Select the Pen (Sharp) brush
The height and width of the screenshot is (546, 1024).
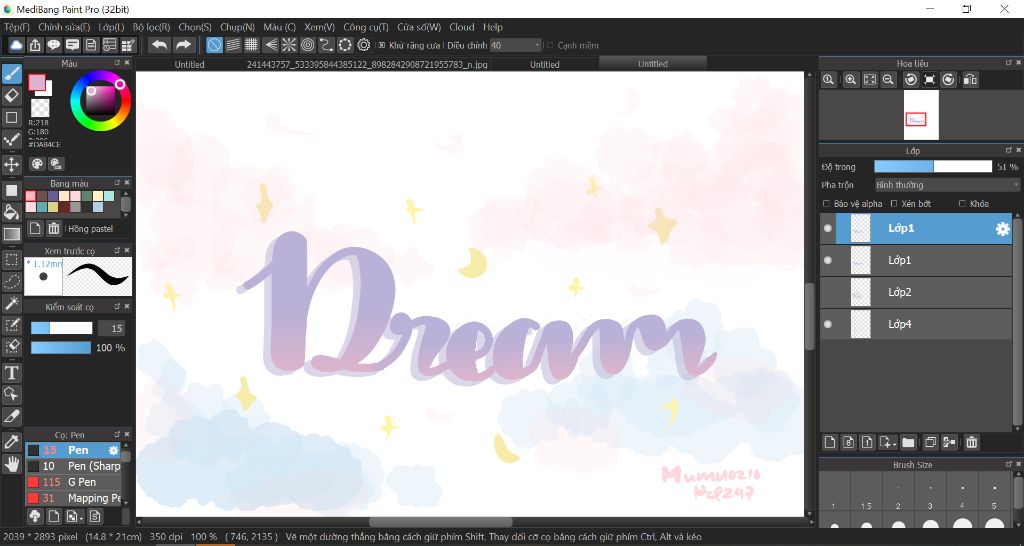click(x=73, y=466)
